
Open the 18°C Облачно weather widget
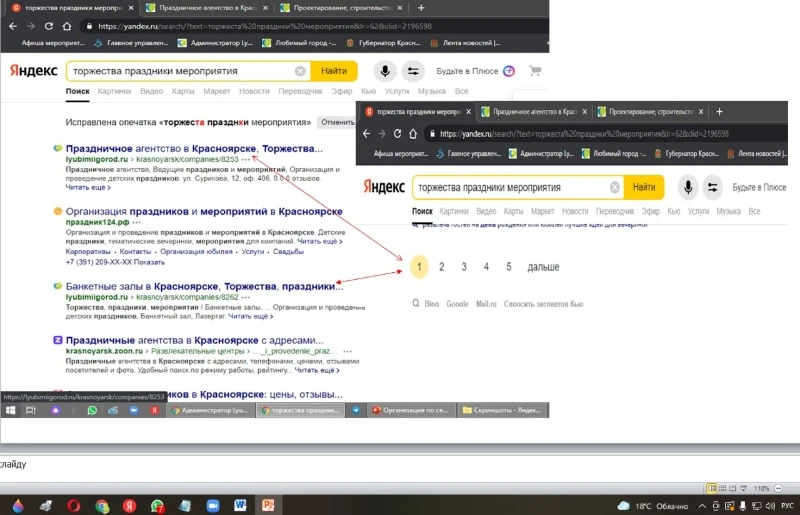tap(653, 506)
